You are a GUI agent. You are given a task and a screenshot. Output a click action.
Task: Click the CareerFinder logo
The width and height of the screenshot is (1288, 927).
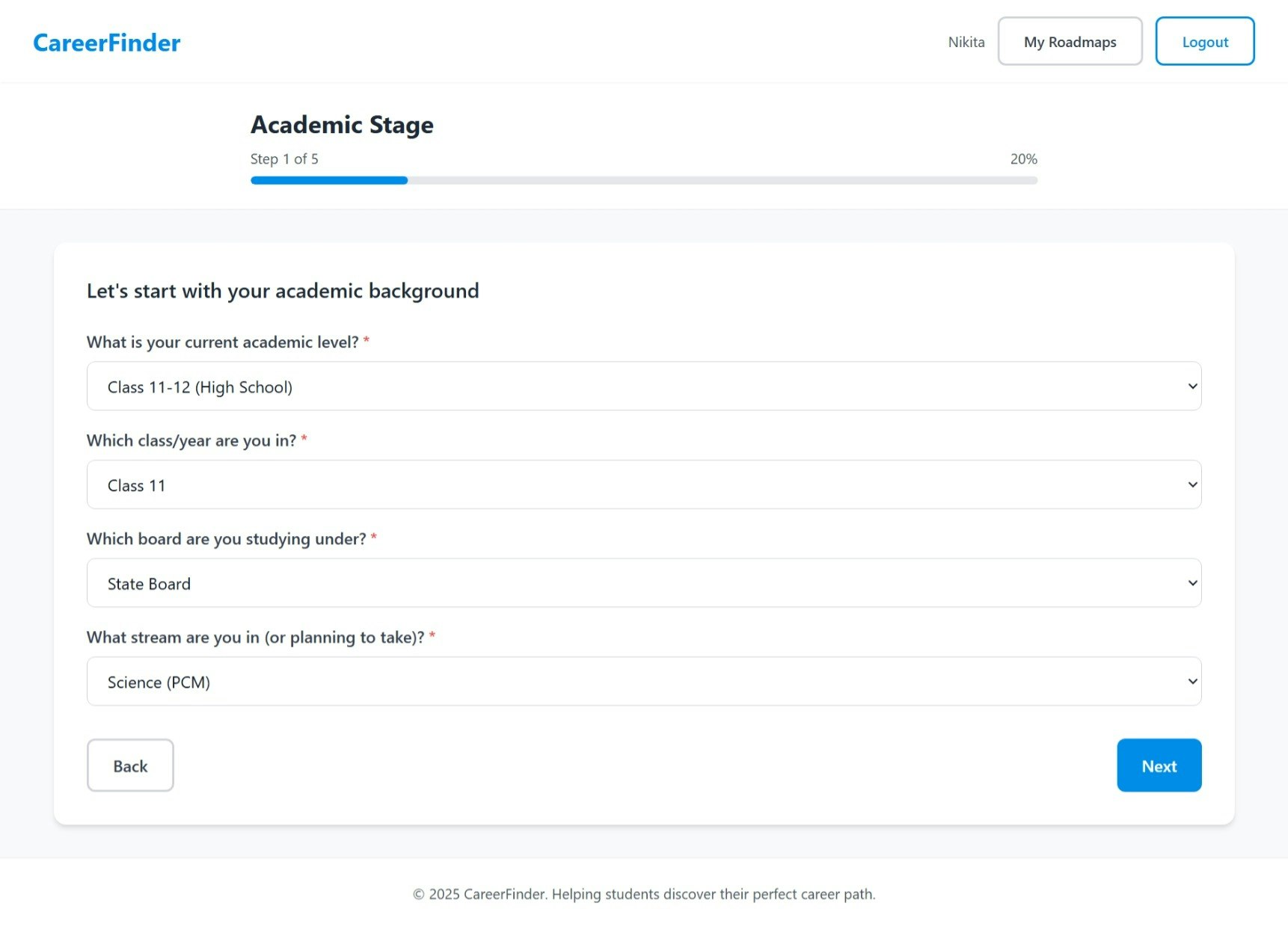pos(105,43)
